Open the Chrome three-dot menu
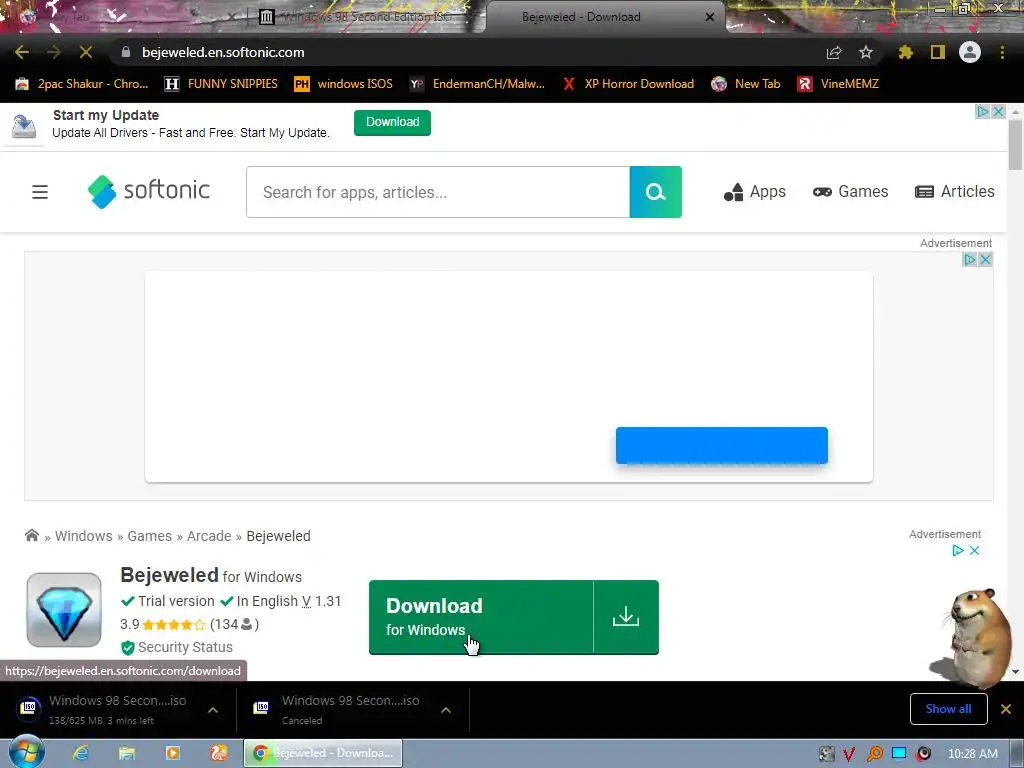The height and width of the screenshot is (768, 1024). pyautogui.click(x=1002, y=52)
